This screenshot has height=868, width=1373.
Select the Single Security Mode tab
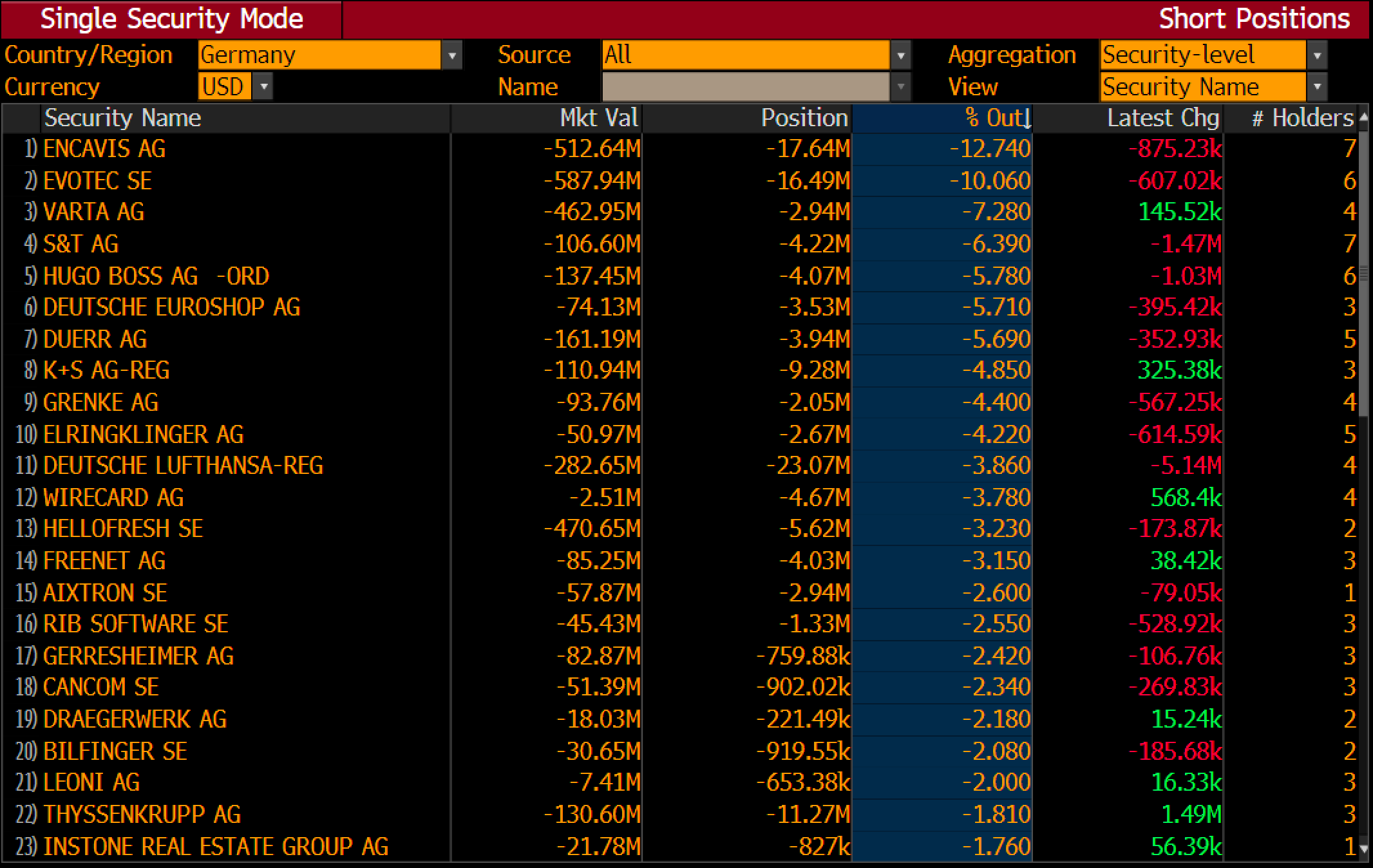tap(171, 19)
